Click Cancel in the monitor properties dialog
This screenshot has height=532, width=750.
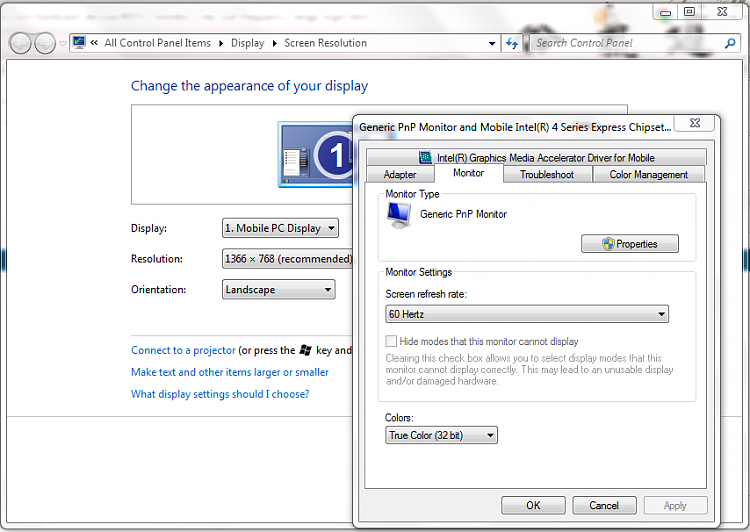pos(604,506)
